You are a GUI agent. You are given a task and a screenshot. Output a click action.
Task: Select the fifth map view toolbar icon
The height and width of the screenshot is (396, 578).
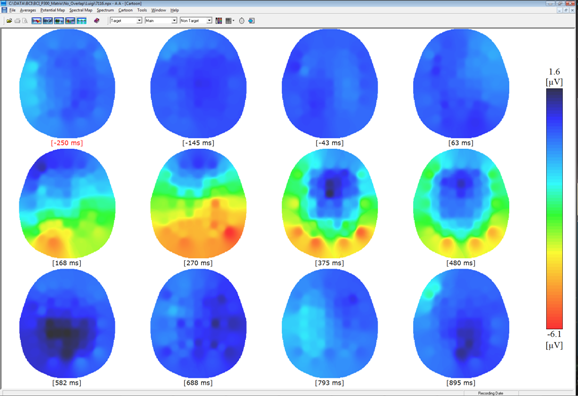(x=81, y=21)
